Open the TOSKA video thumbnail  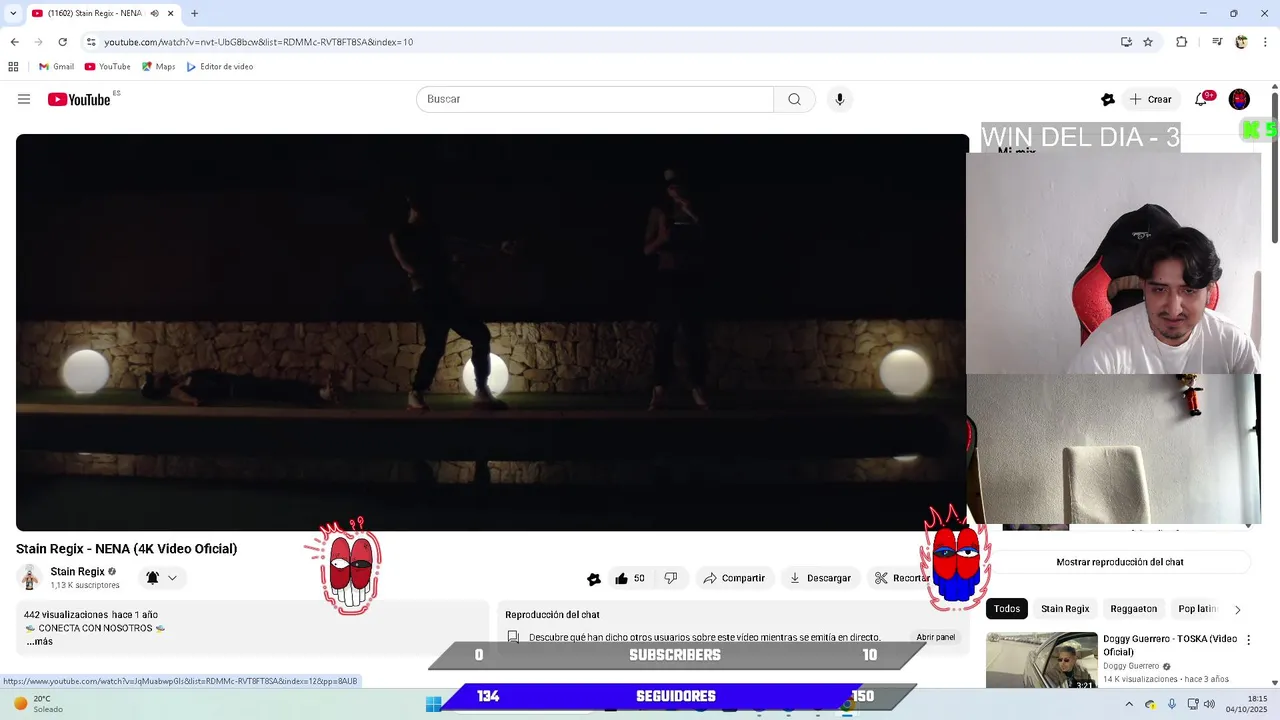pyautogui.click(x=1041, y=660)
